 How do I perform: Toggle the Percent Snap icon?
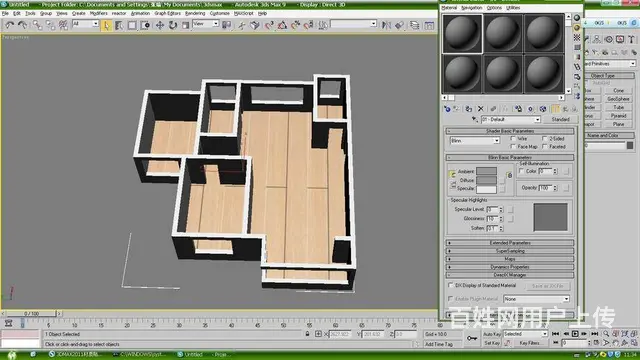click(x=296, y=26)
